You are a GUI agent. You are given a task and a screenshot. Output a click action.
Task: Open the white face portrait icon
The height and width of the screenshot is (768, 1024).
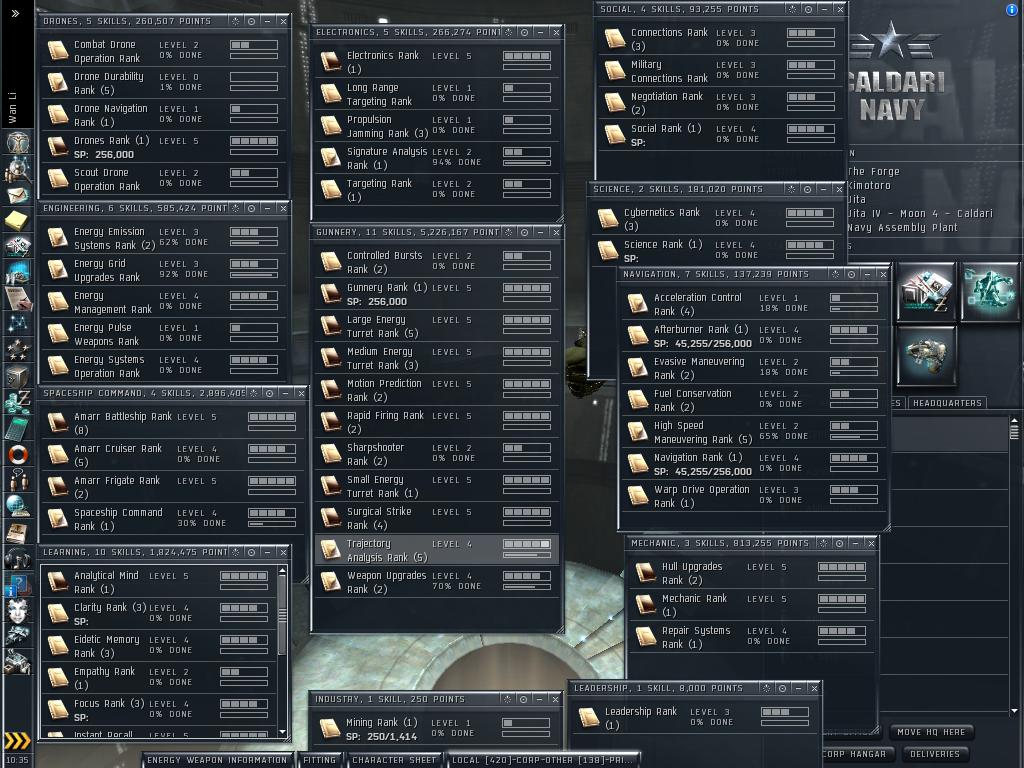coord(18,610)
